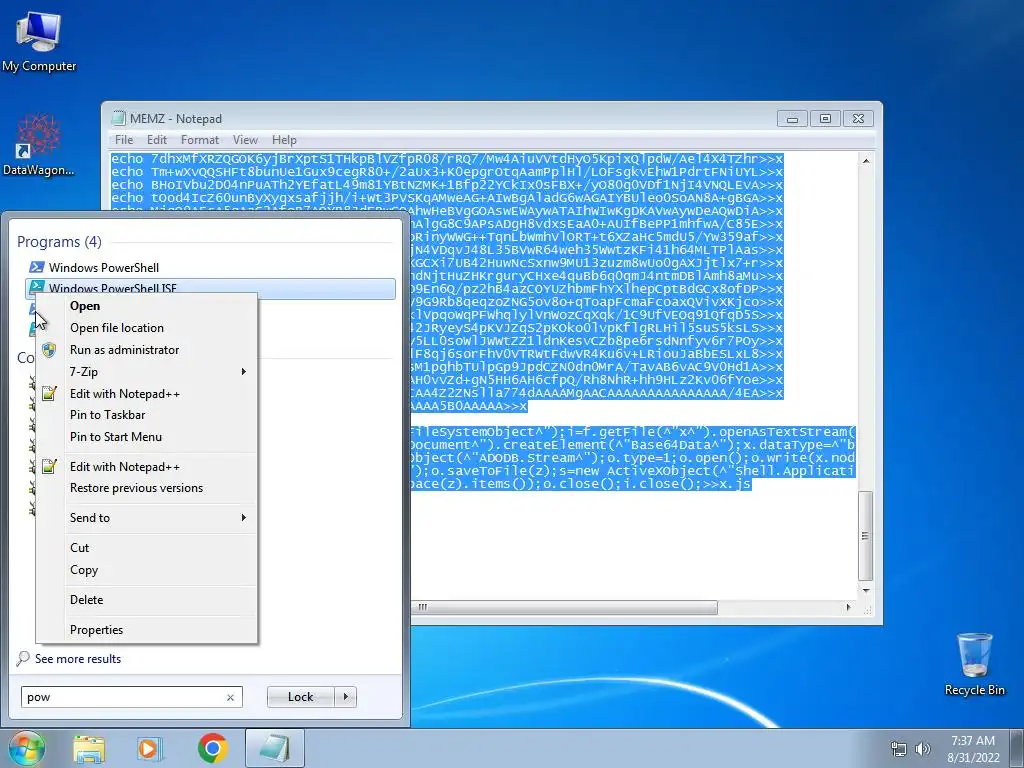Choose Copy in the context menu
The height and width of the screenshot is (768, 1024).
click(x=147, y=570)
